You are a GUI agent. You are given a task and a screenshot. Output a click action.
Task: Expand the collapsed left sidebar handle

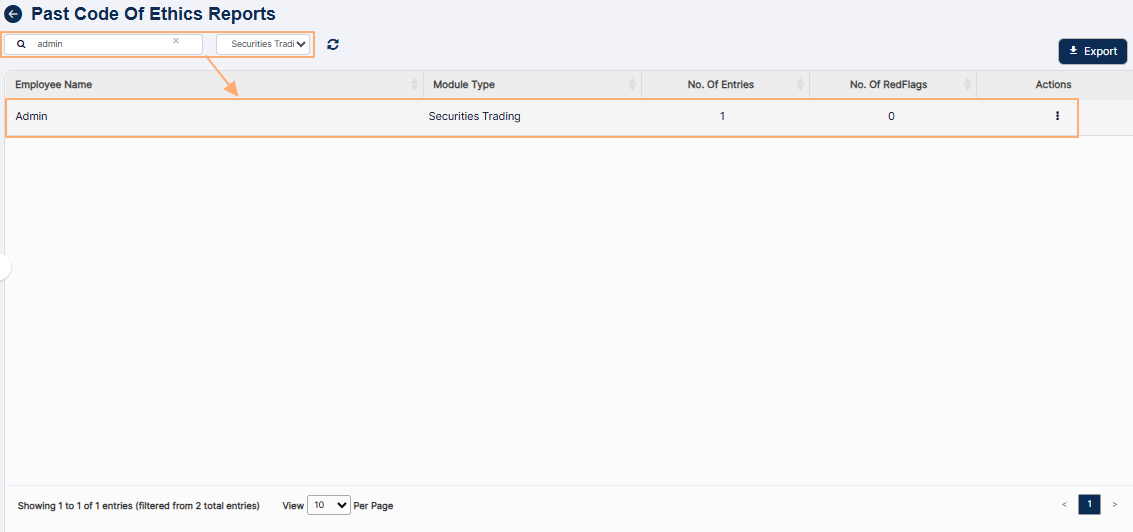[x=4, y=267]
